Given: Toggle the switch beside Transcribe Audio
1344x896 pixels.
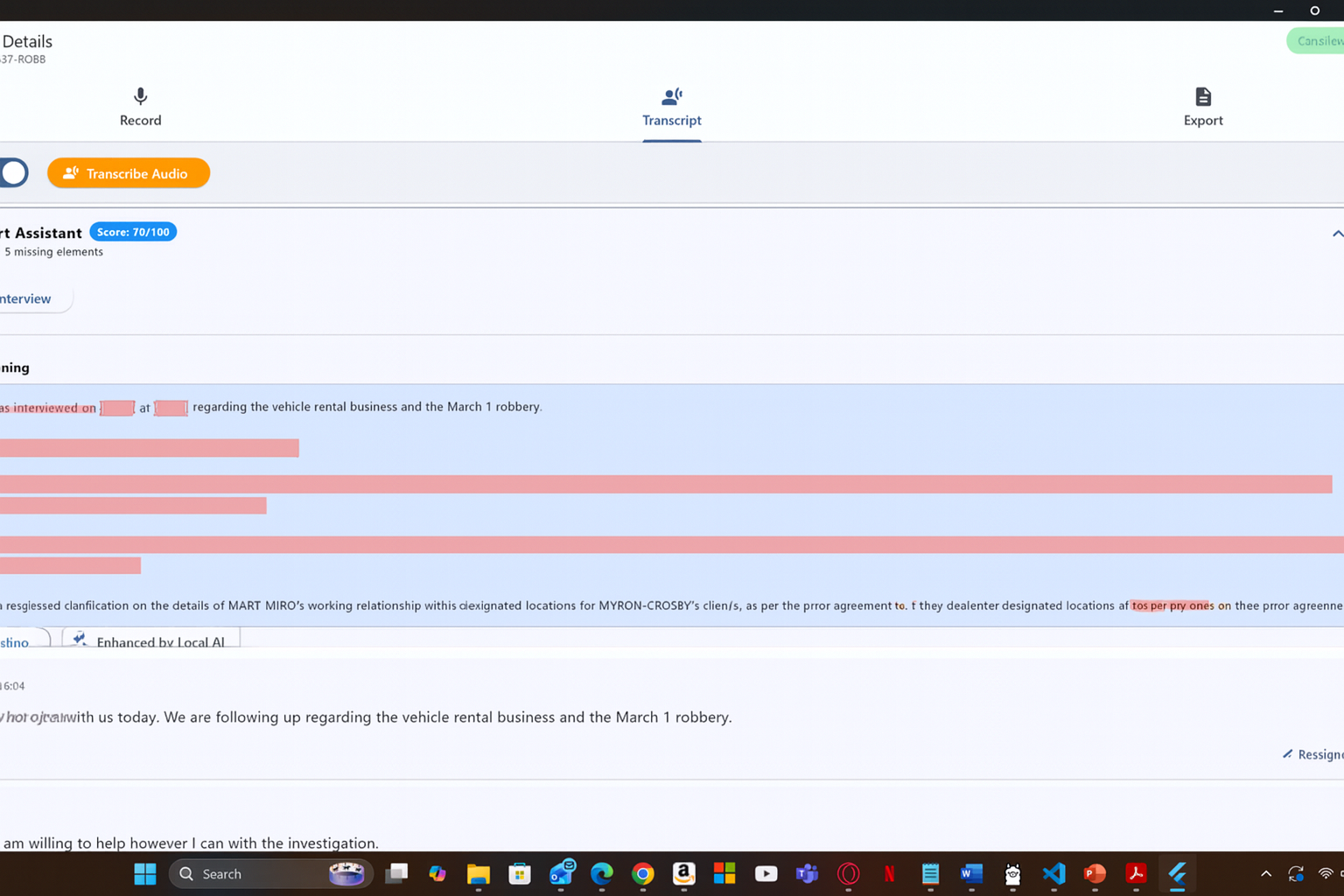Looking at the screenshot, I should 14,173.
